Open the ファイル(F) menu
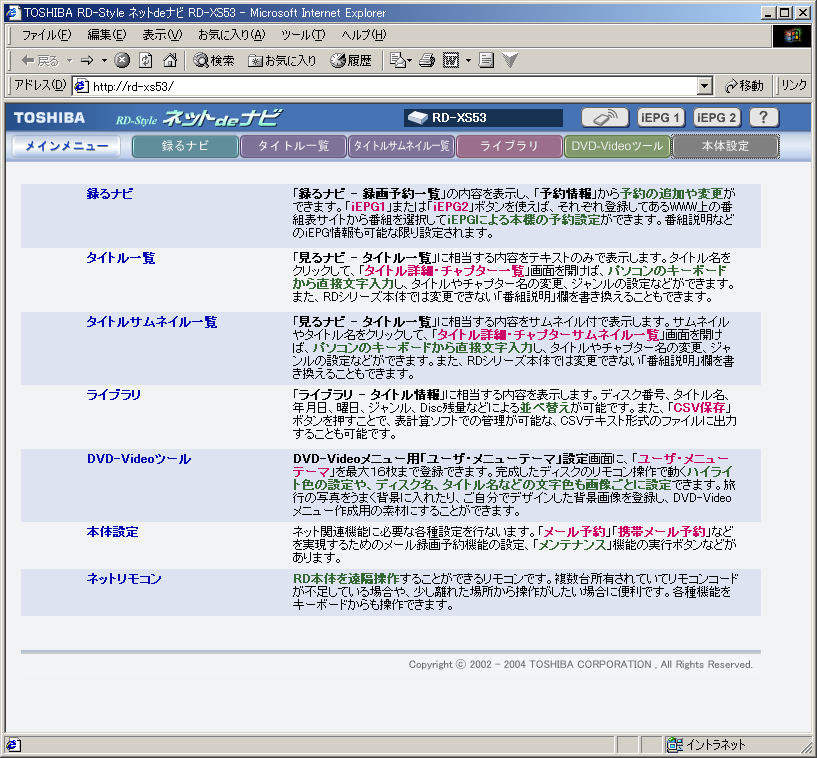 click(46, 35)
